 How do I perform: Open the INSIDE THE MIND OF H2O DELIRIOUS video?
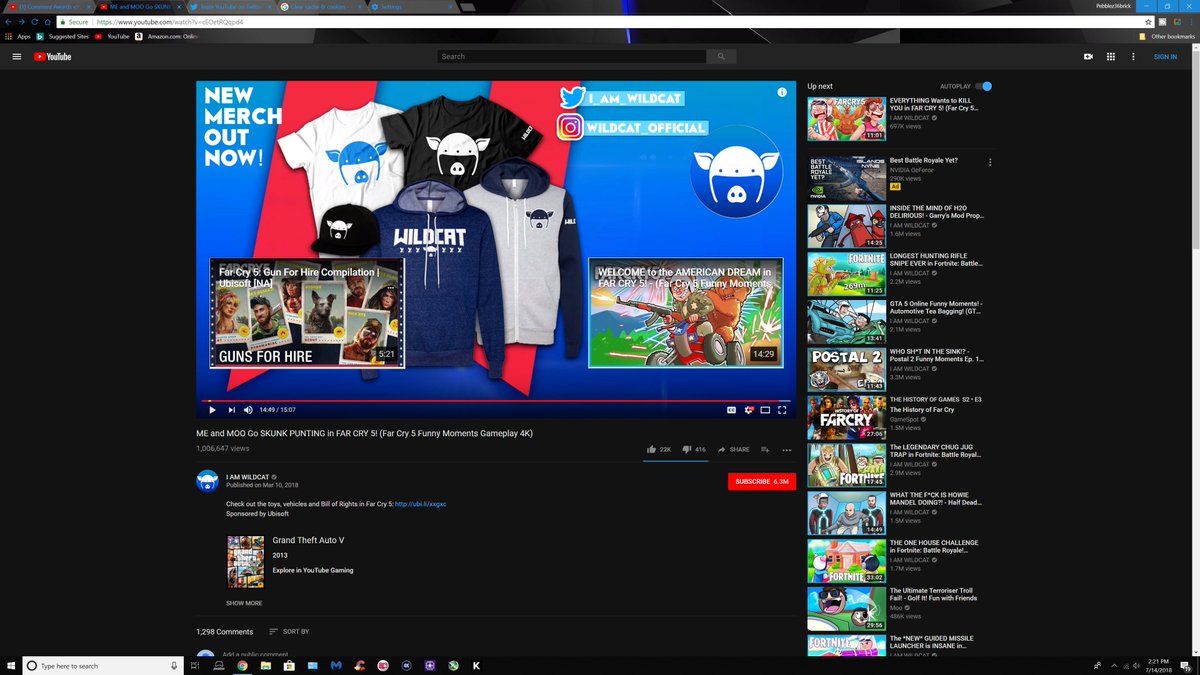pos(846,226)
